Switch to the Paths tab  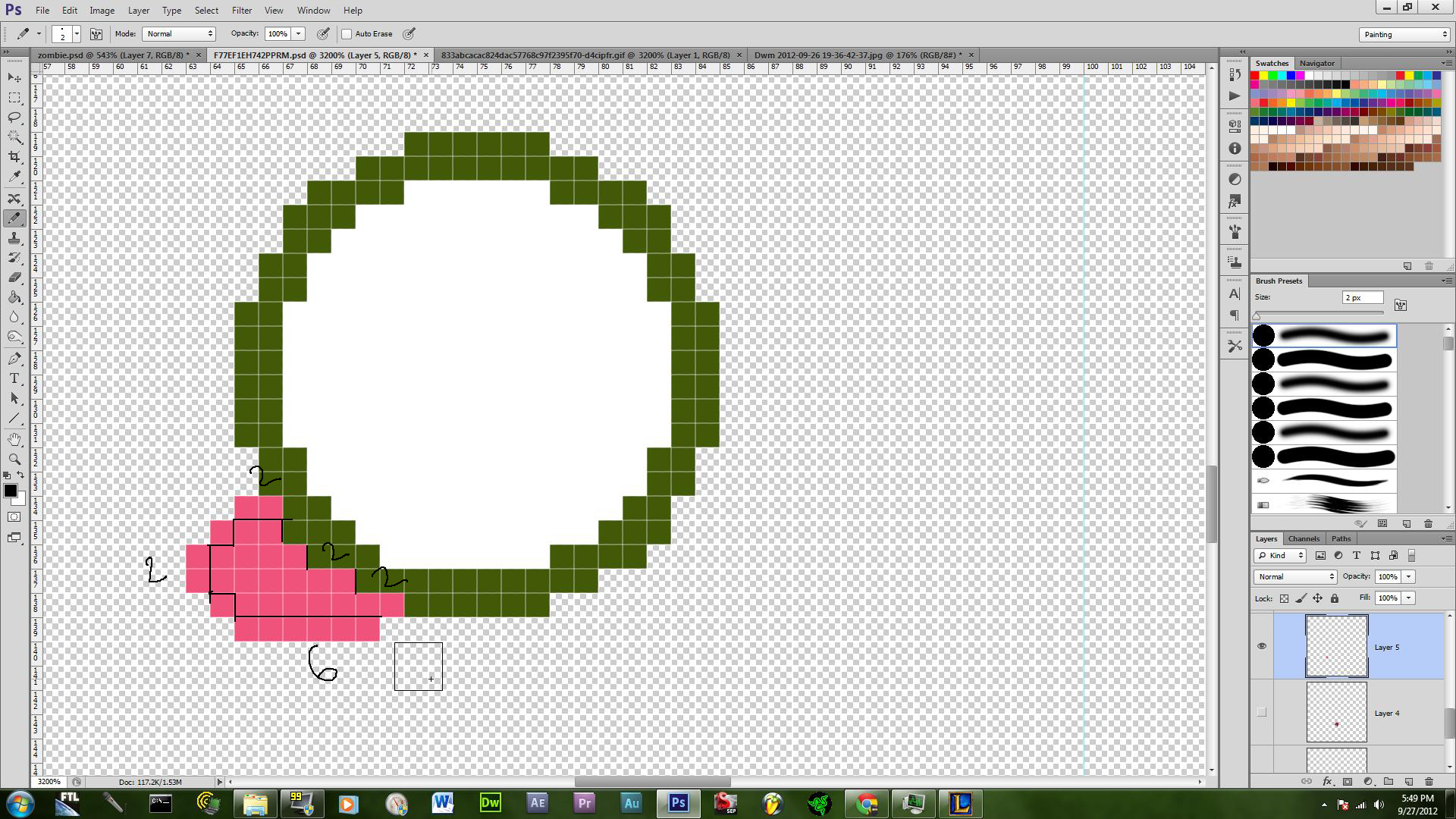click(1341, 538)
